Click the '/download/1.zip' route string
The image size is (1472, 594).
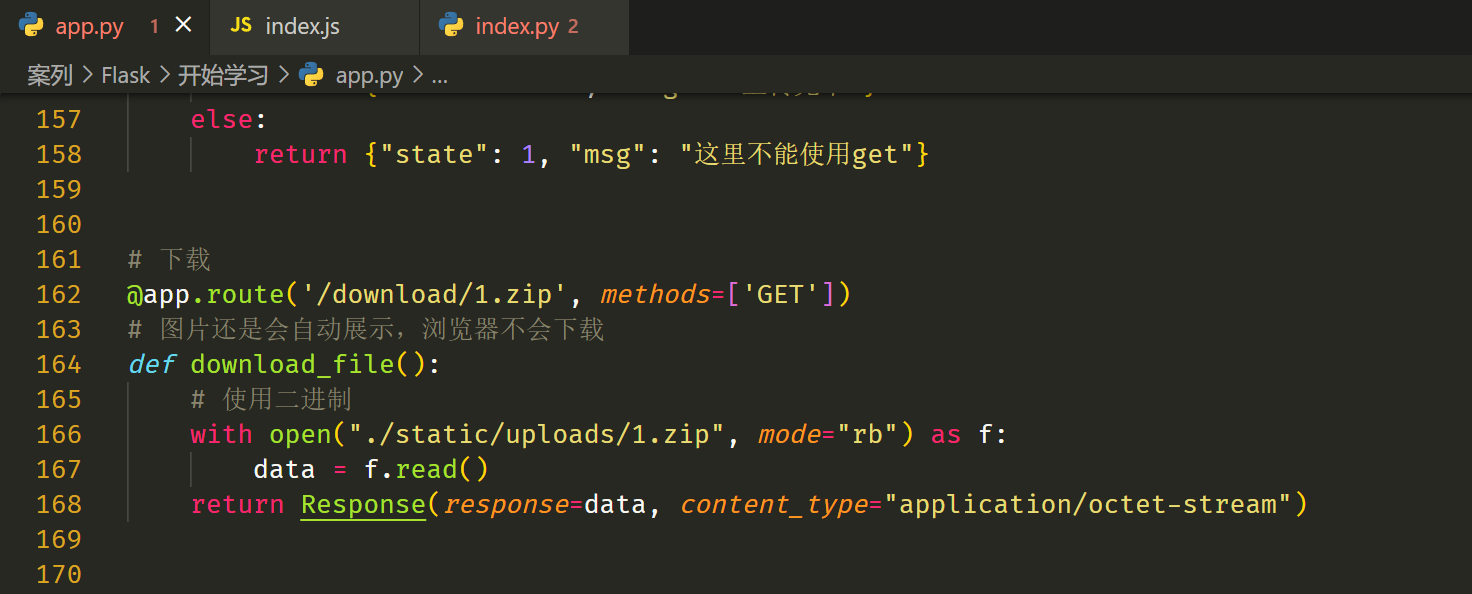coord(435,295)
